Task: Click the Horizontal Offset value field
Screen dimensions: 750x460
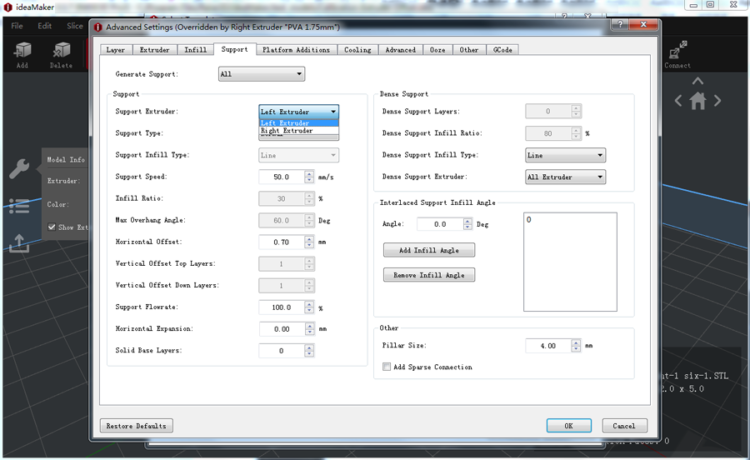Action: coord(281,242)
